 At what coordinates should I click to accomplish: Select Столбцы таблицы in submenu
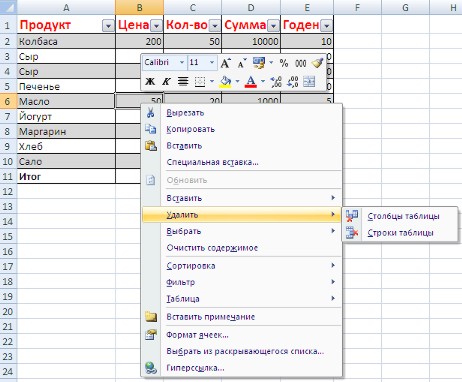[400, 216]
